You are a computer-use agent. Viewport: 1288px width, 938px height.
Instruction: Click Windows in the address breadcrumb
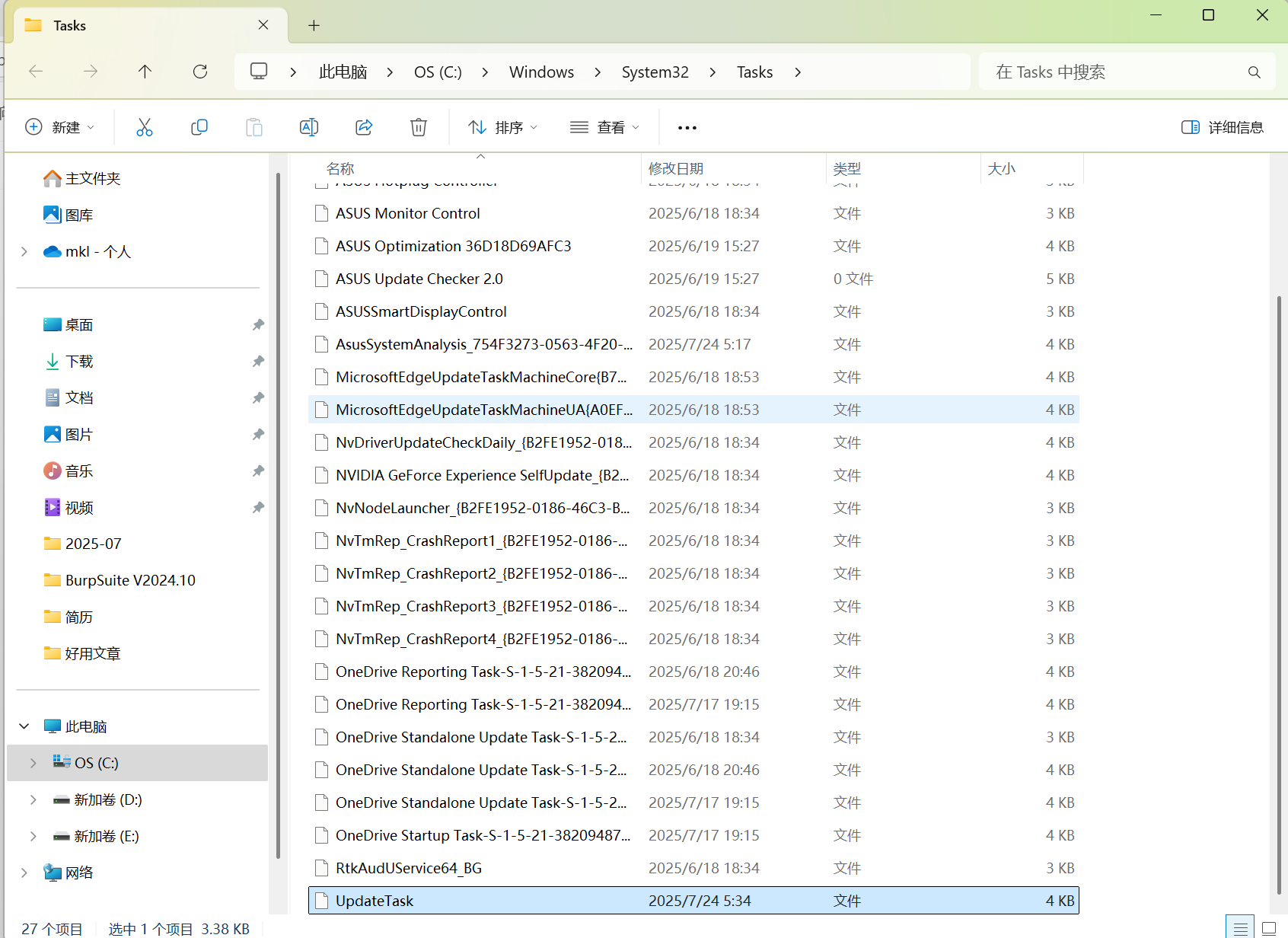pos(541,72)
